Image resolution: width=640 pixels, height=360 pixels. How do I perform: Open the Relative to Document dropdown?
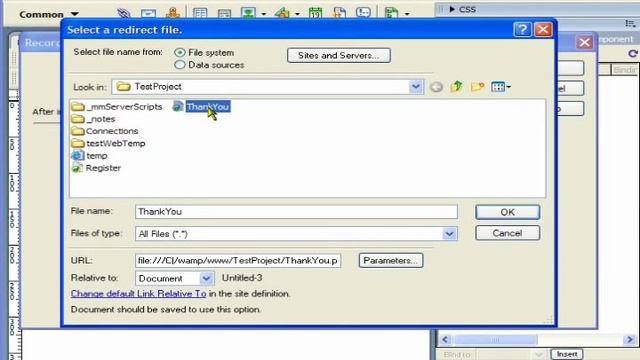pos(207,278)
